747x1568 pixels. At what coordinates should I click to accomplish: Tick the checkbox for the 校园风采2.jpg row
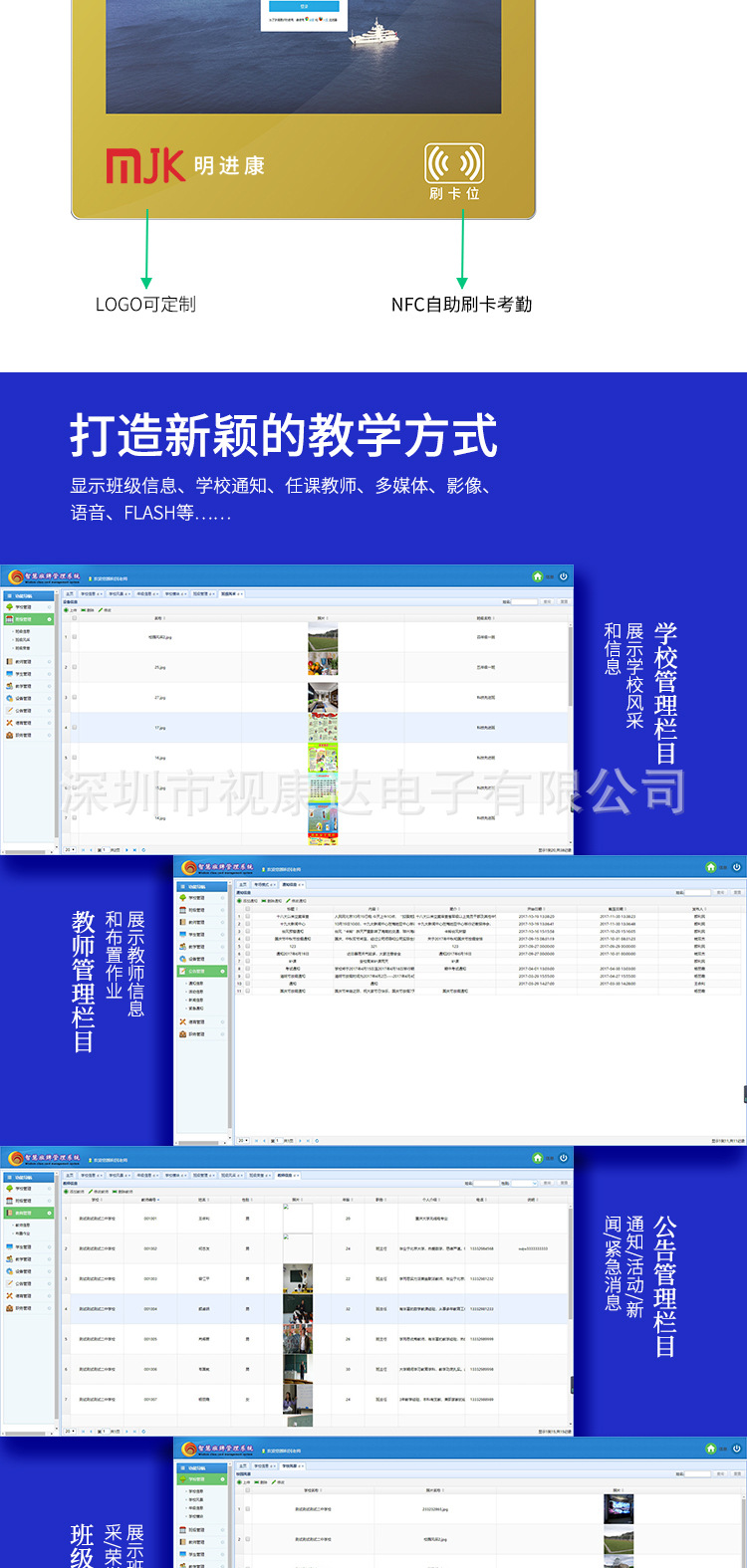75,636
